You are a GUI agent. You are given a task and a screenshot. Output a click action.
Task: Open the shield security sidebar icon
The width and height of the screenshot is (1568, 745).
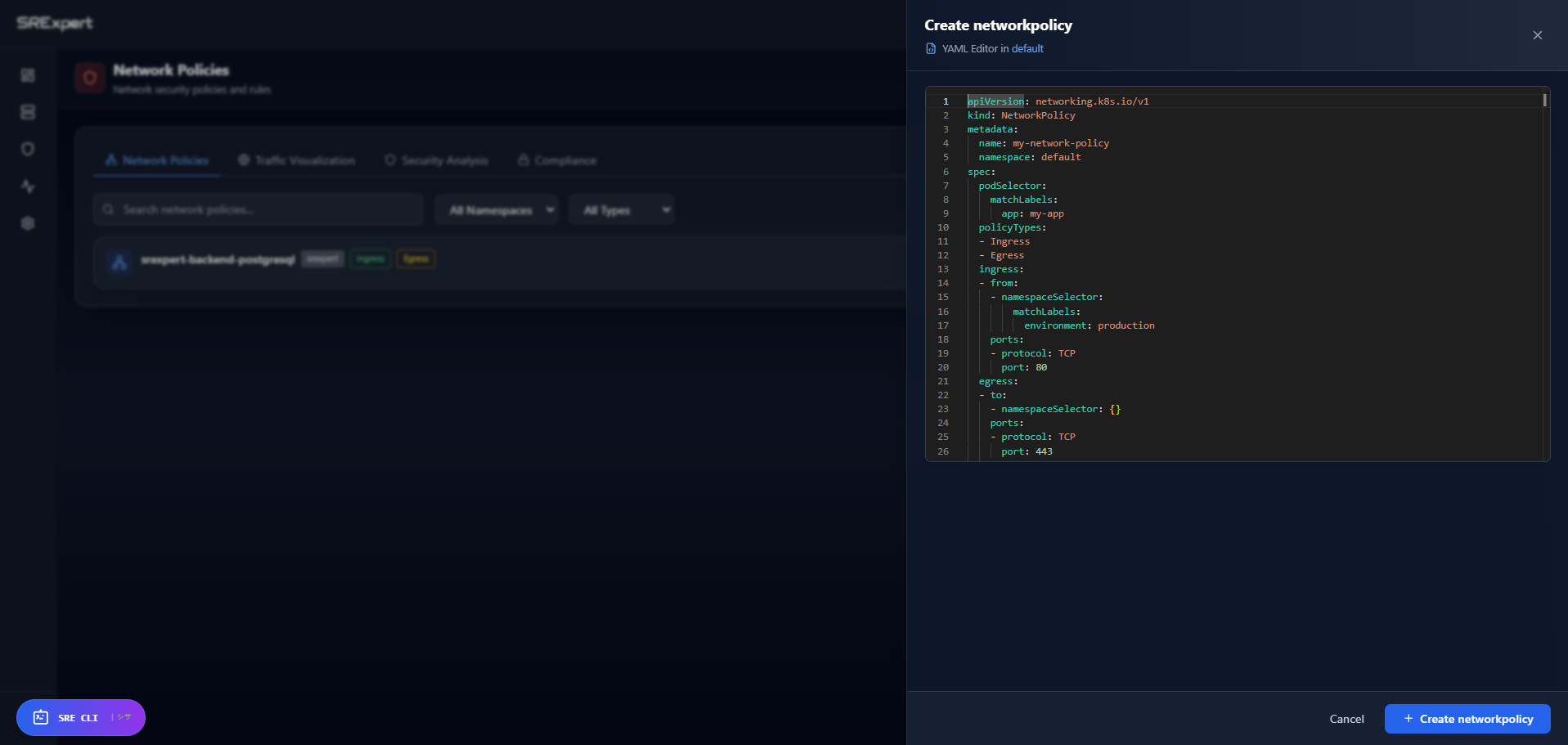point(28,149)
